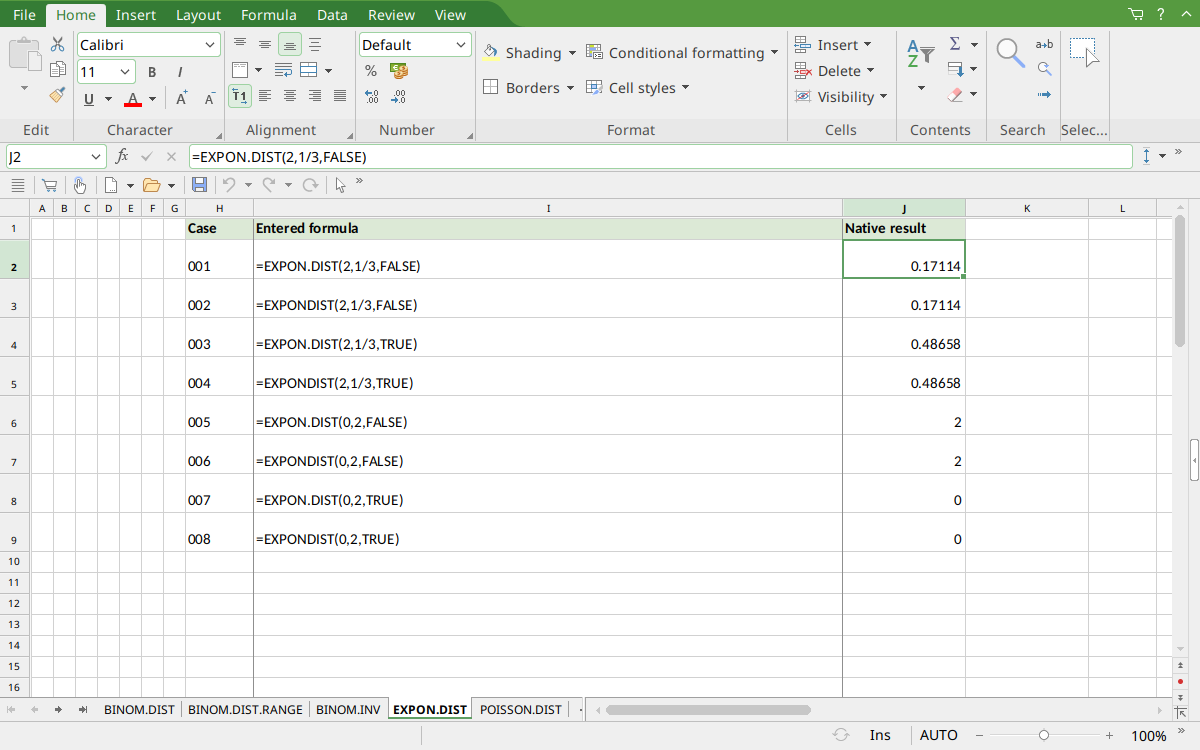
Task: Click the AutoSum sigma icon
Action: pyautogui.click(x=955, y=44)
